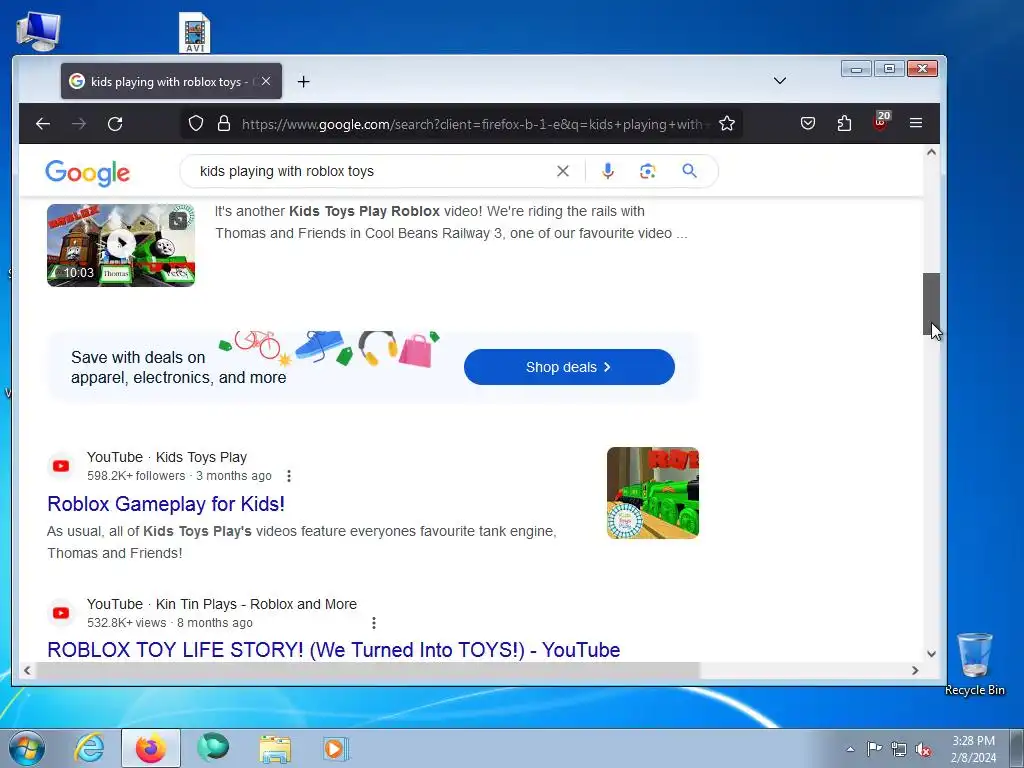Select the Recycle Bin desktop icon
Viewport: 1024px width, 768px height.
click(x=974, y=664)
